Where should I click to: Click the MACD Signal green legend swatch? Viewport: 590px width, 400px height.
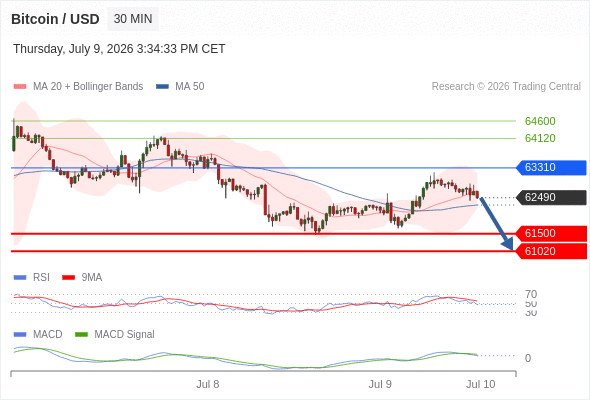point(81,335)
